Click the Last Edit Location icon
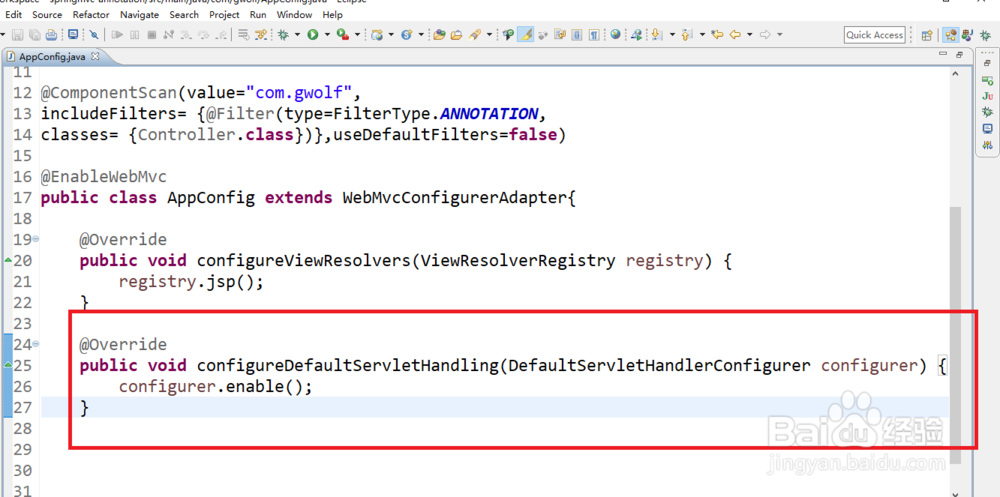 [x=717, y=35]
